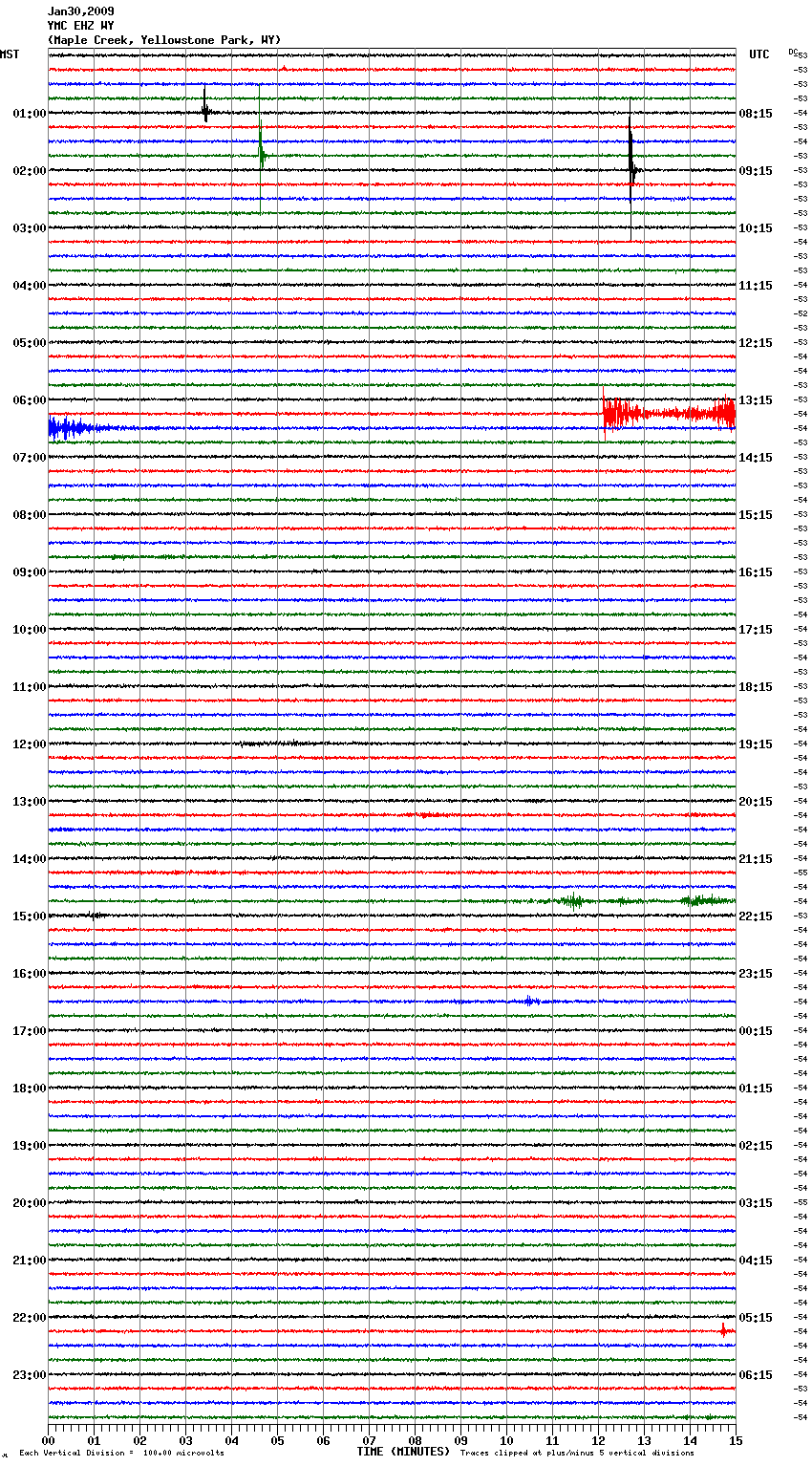This screenshot has width=812, height=1466.
Task: Click the 04:00 MST time label
Action: [x=30, y=286]
